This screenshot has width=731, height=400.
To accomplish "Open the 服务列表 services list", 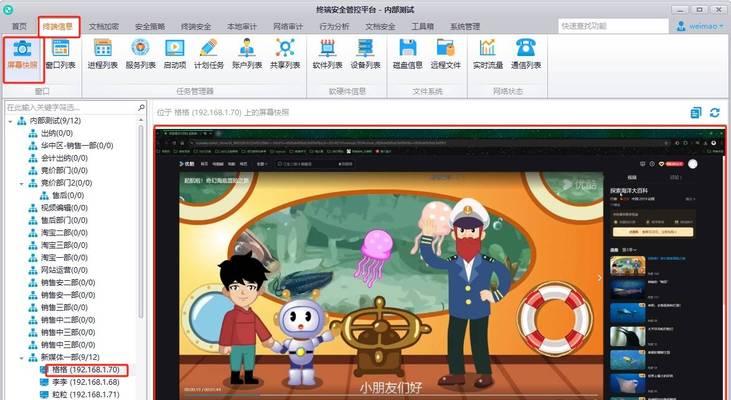I will tap(140, 55).
